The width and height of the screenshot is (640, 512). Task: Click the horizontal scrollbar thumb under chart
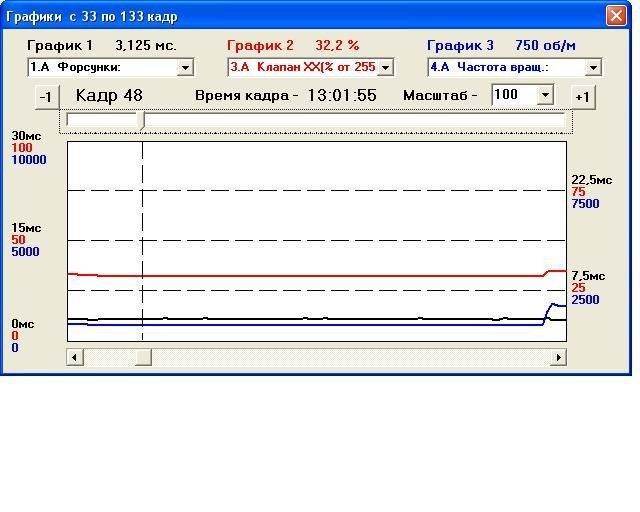pos(143,357)
